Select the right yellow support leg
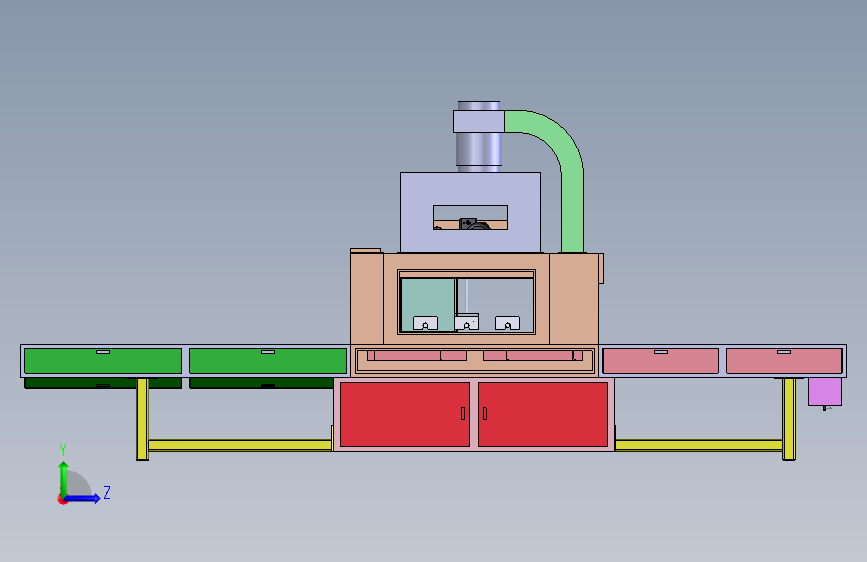Screen dimensions: 867x562 click(x=789, y=419)
